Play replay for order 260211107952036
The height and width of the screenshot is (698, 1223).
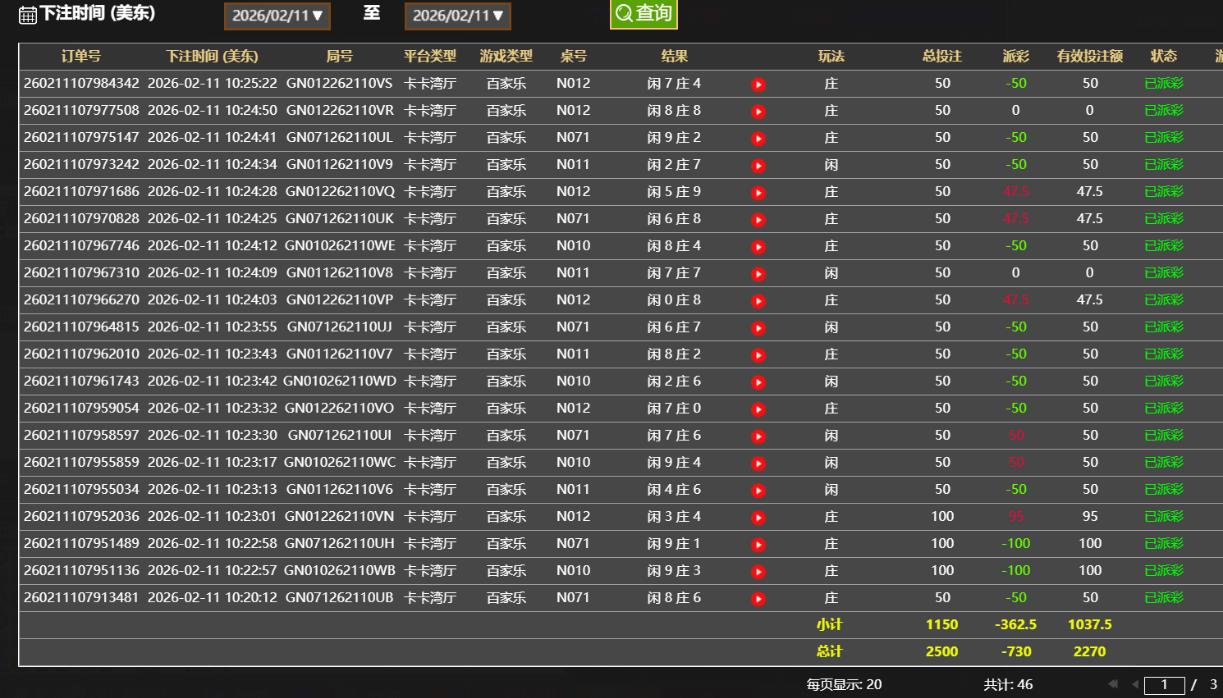point(758,517)
